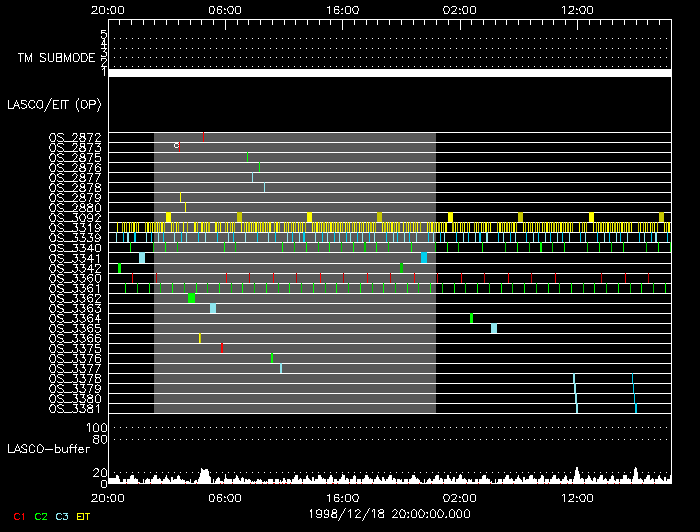The image size is (700, 532).
Task: Click the green marker in the OS_3364 row
Action: coord(471,318)
